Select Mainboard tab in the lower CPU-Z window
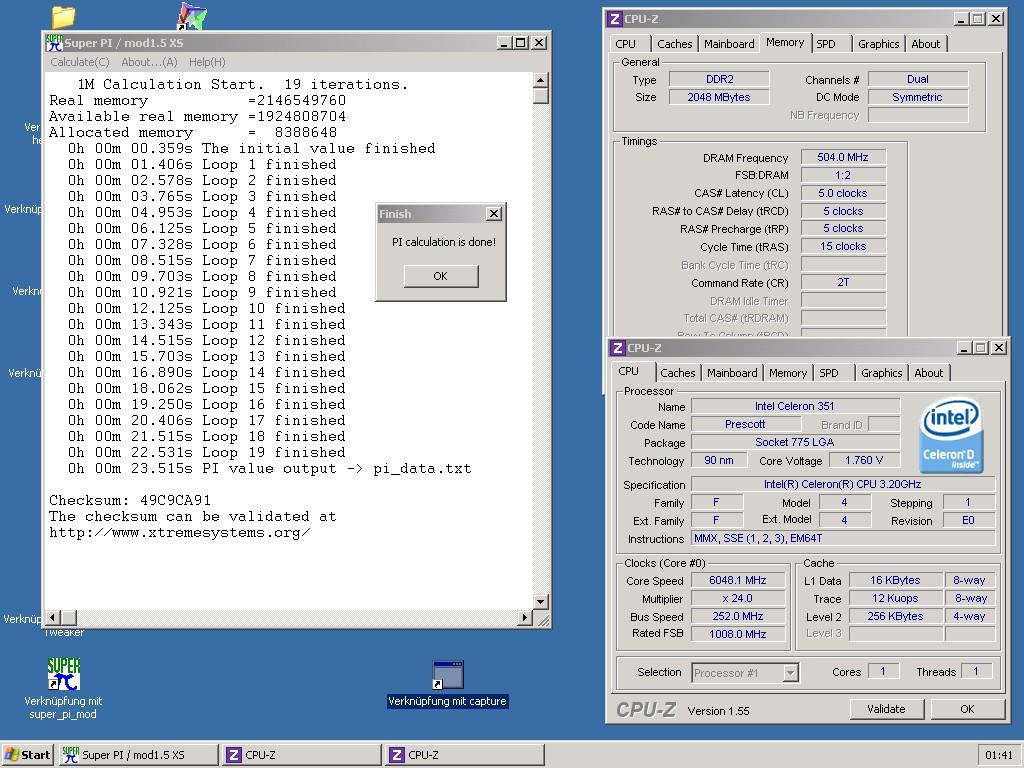This screenshot has width=1024, height=768. [732, 373]
